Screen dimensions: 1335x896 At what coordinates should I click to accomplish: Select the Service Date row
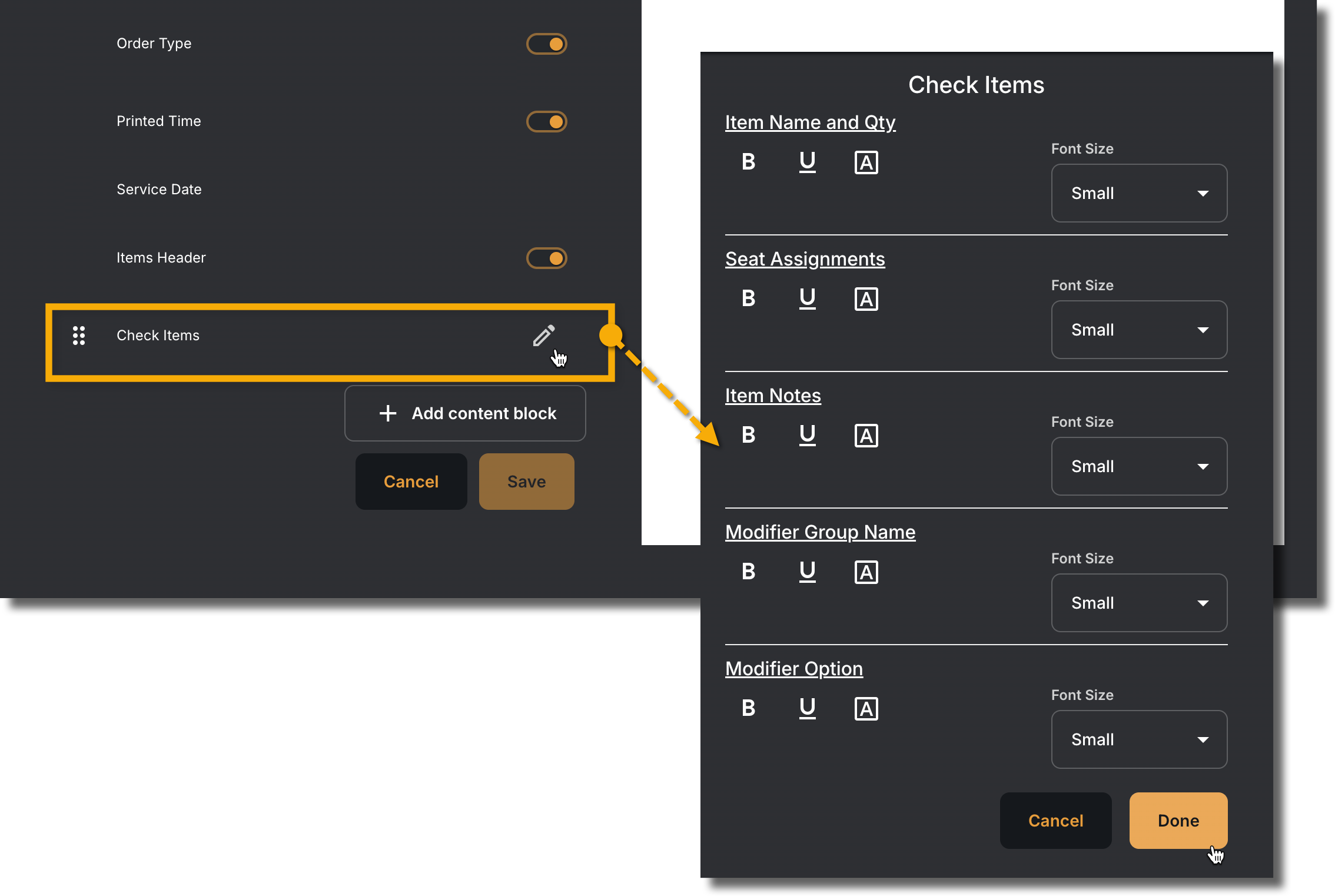pyautogui.click(x=159, y=190)
